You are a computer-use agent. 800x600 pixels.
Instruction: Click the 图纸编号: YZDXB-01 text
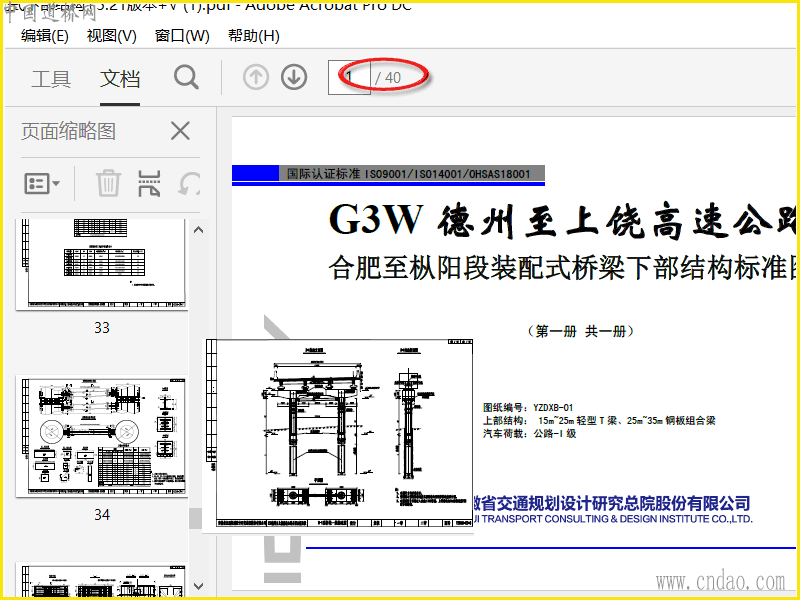[x=528, y=408]
